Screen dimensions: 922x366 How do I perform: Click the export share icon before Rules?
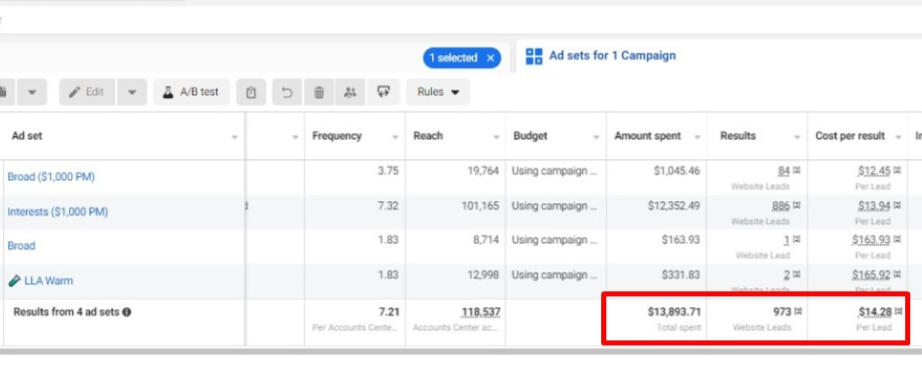[383, 92]
